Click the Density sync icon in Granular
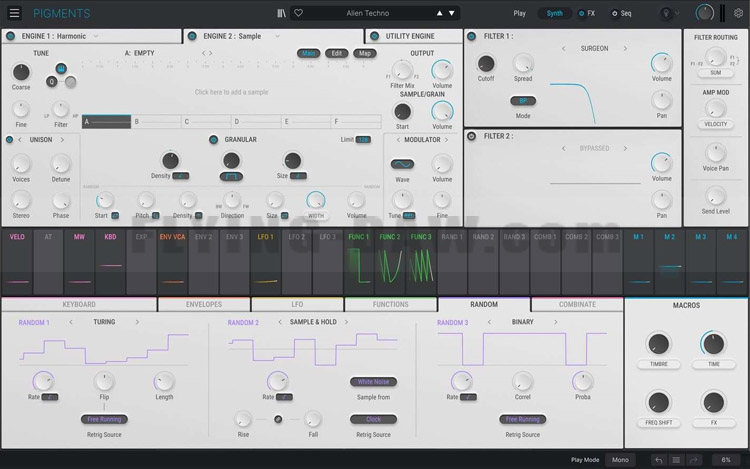The image size is (750, 469). 181,176
